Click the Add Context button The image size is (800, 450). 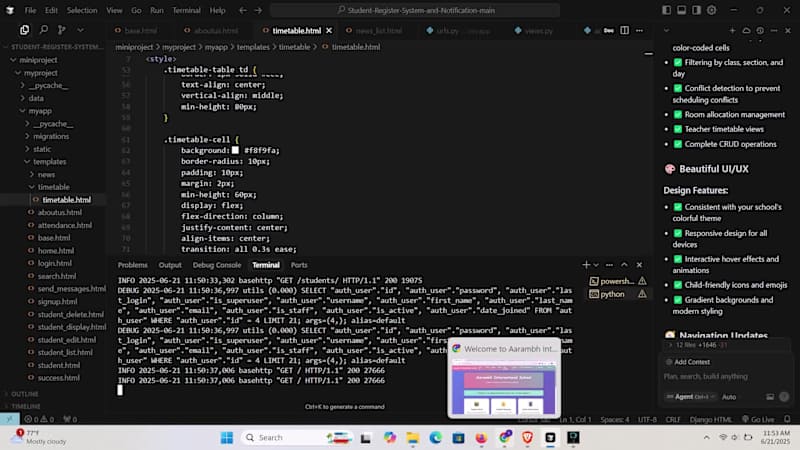point(688,362)
